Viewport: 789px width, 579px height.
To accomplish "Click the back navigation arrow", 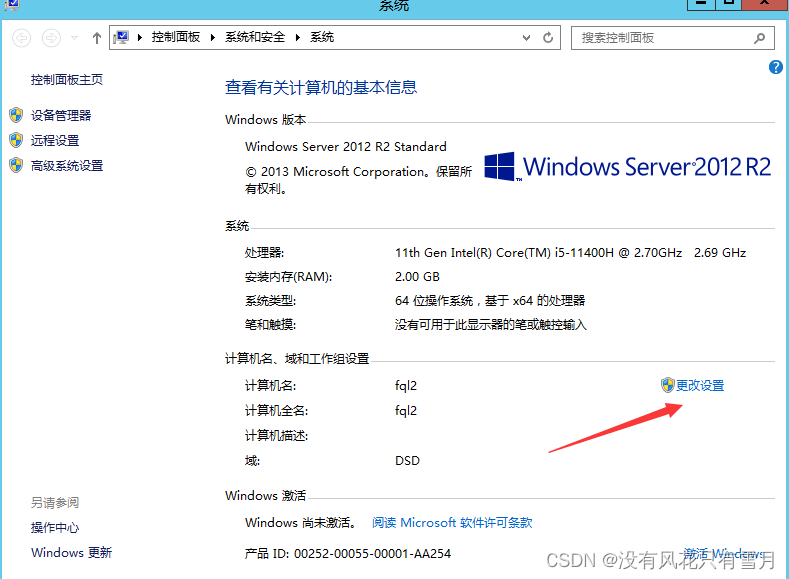I will (21, 38).
